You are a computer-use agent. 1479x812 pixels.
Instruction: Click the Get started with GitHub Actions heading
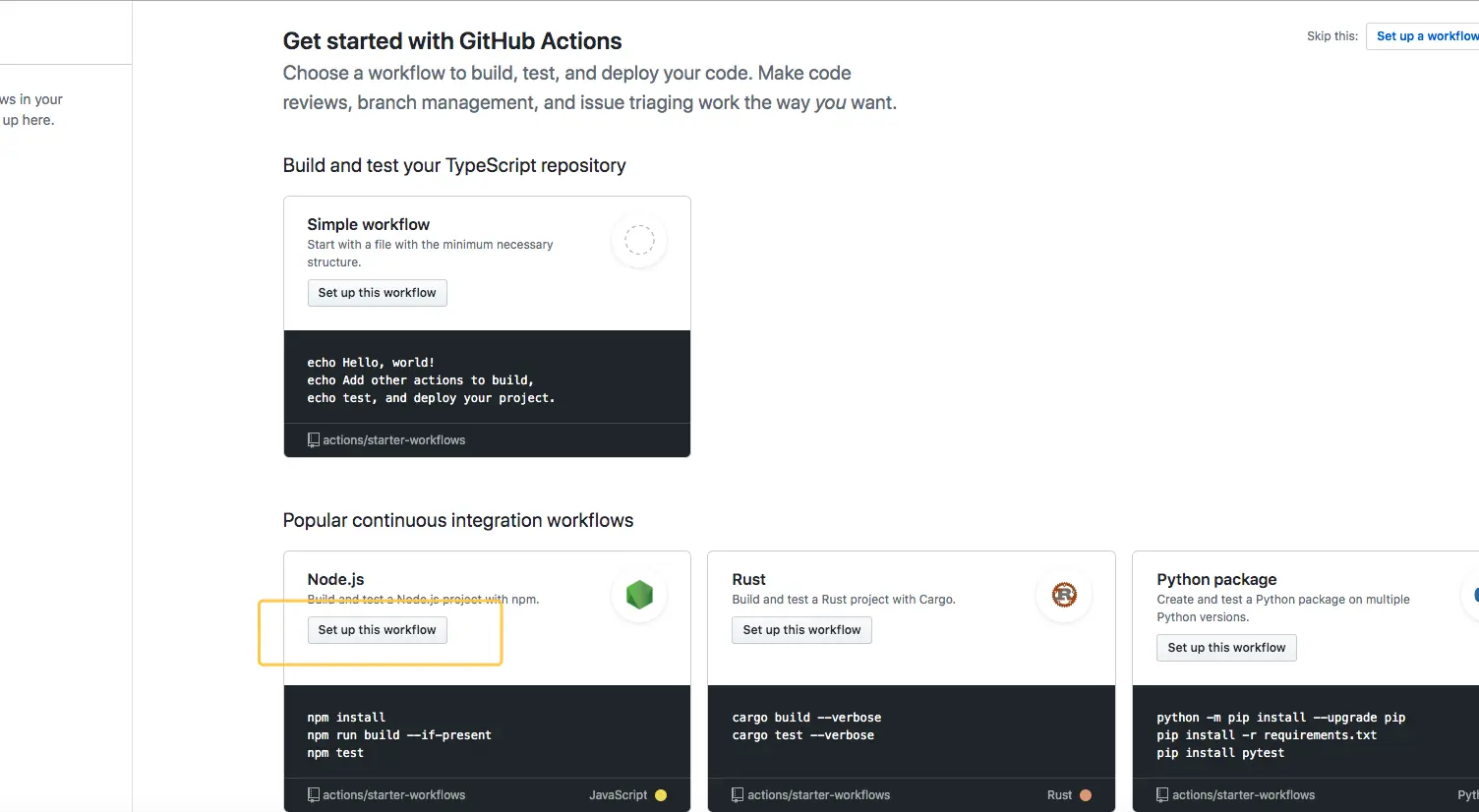[452, 41]
